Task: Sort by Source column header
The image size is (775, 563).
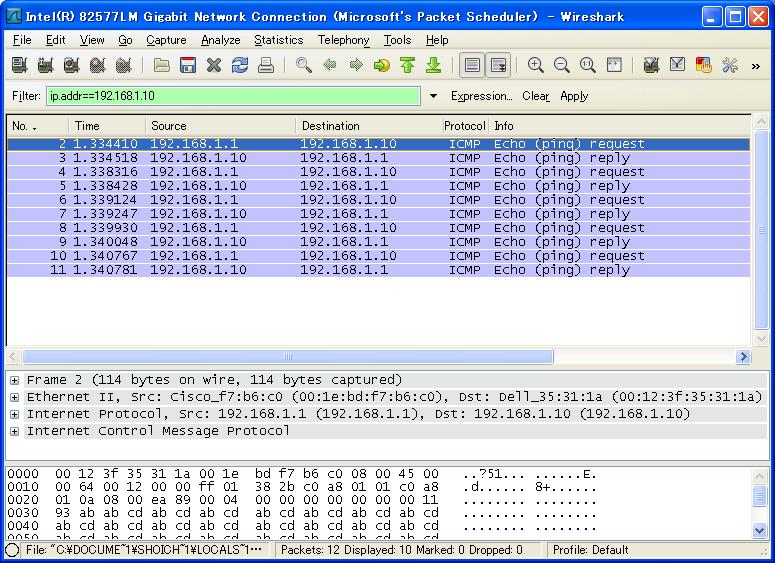Action: click(x=220, y=126)
